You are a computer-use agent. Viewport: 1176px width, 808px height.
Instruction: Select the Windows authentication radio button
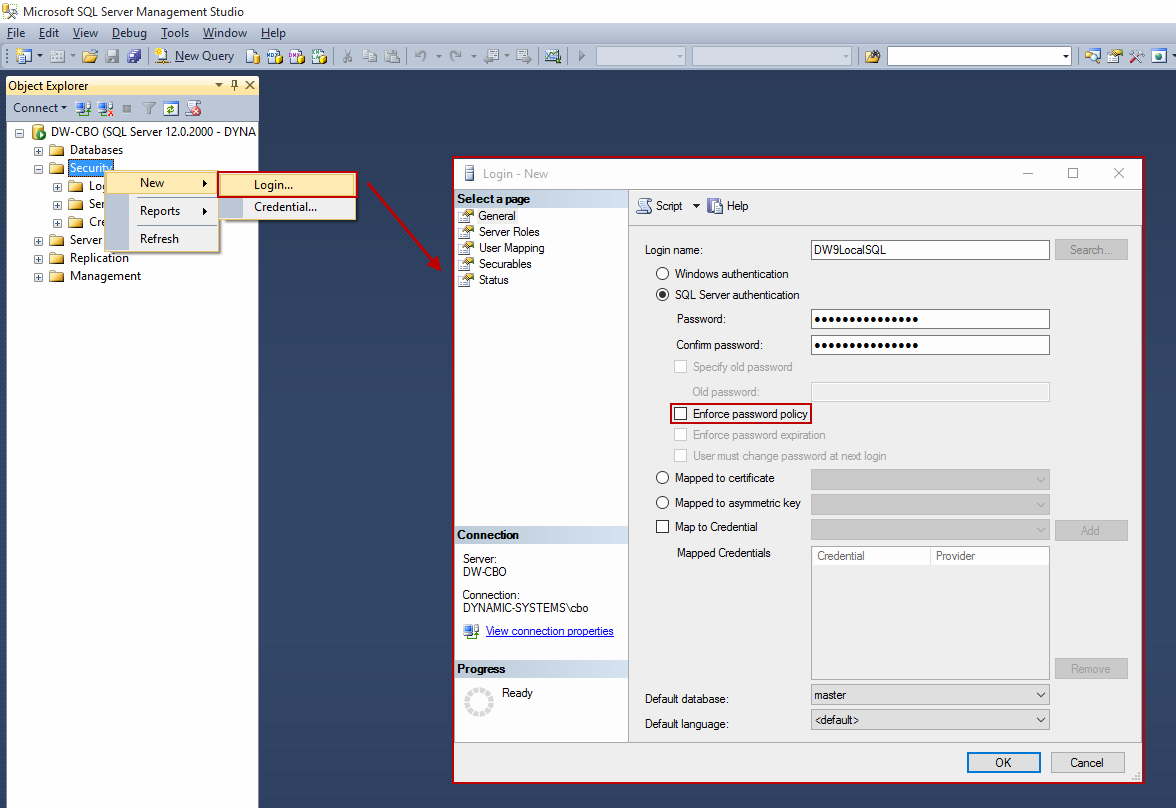pos(662,274)
